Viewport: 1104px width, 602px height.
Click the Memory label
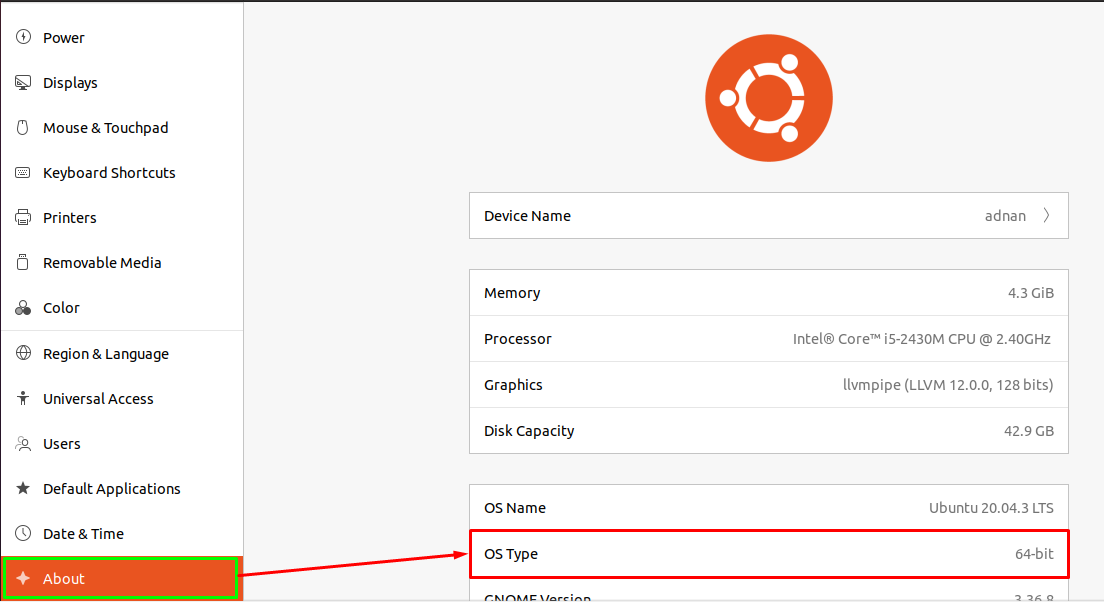[x=512, y=293]
